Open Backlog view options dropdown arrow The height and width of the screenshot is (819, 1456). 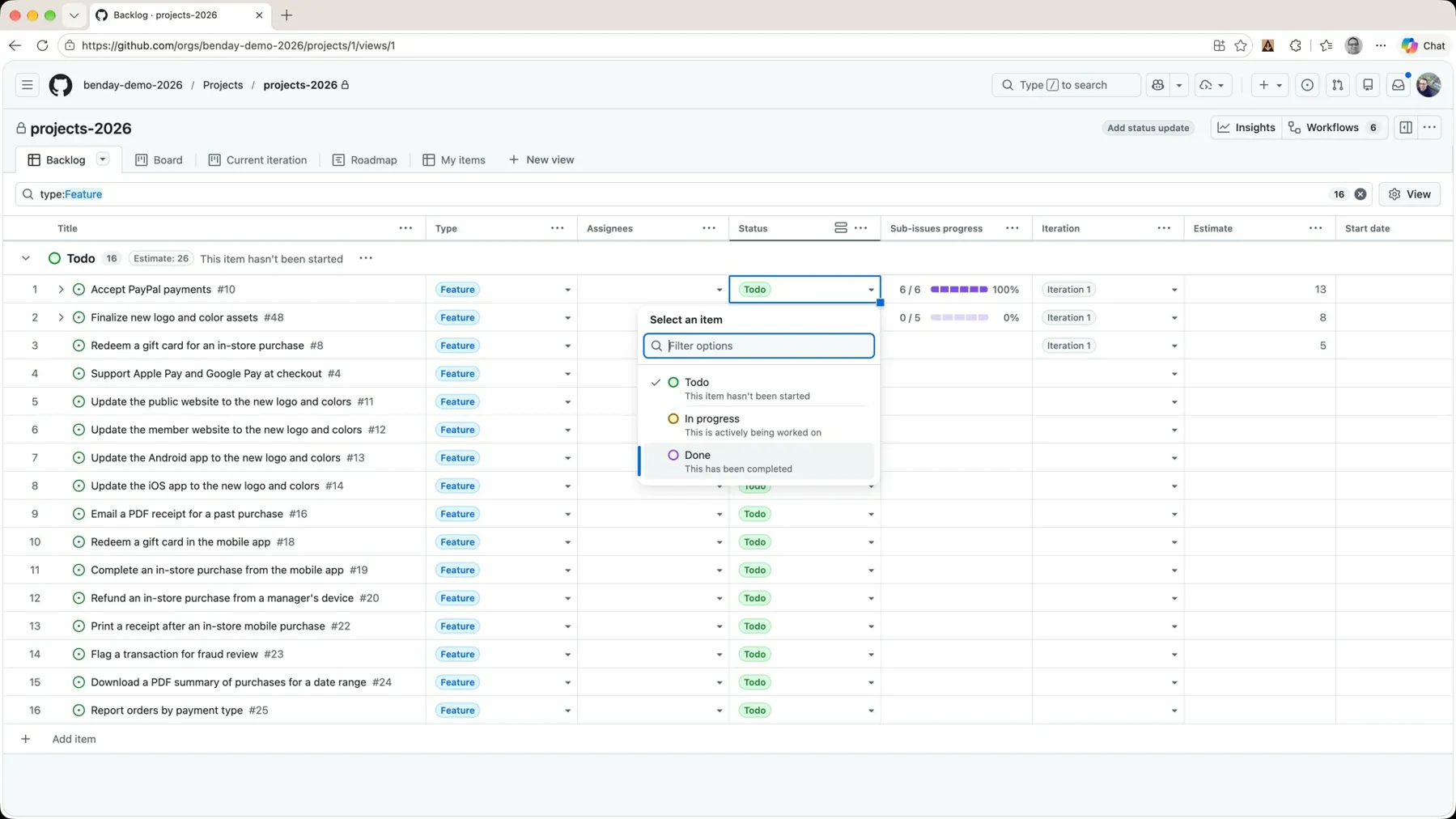103,159
